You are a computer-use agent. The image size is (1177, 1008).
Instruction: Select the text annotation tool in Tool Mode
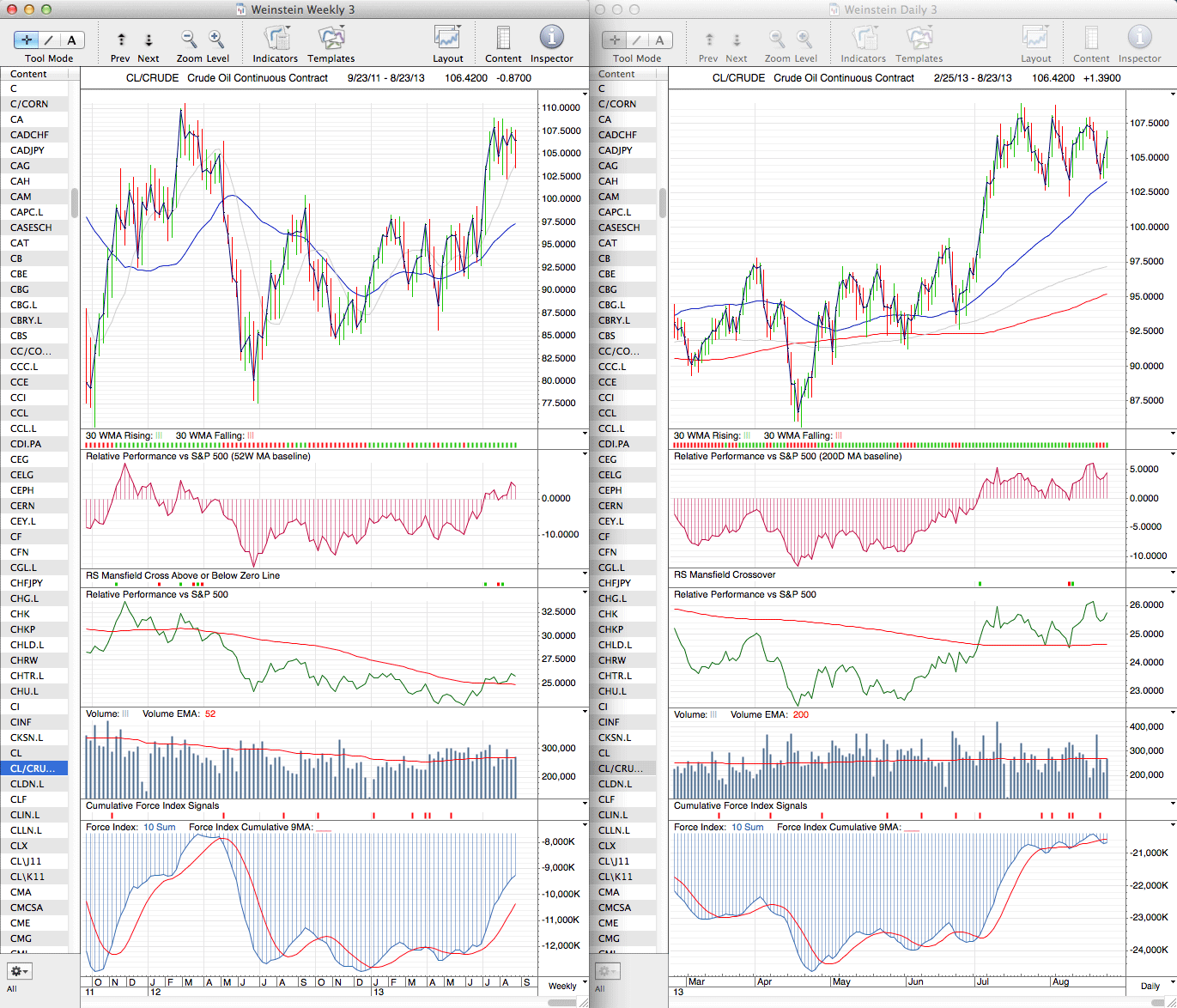[x=71, y=39]
